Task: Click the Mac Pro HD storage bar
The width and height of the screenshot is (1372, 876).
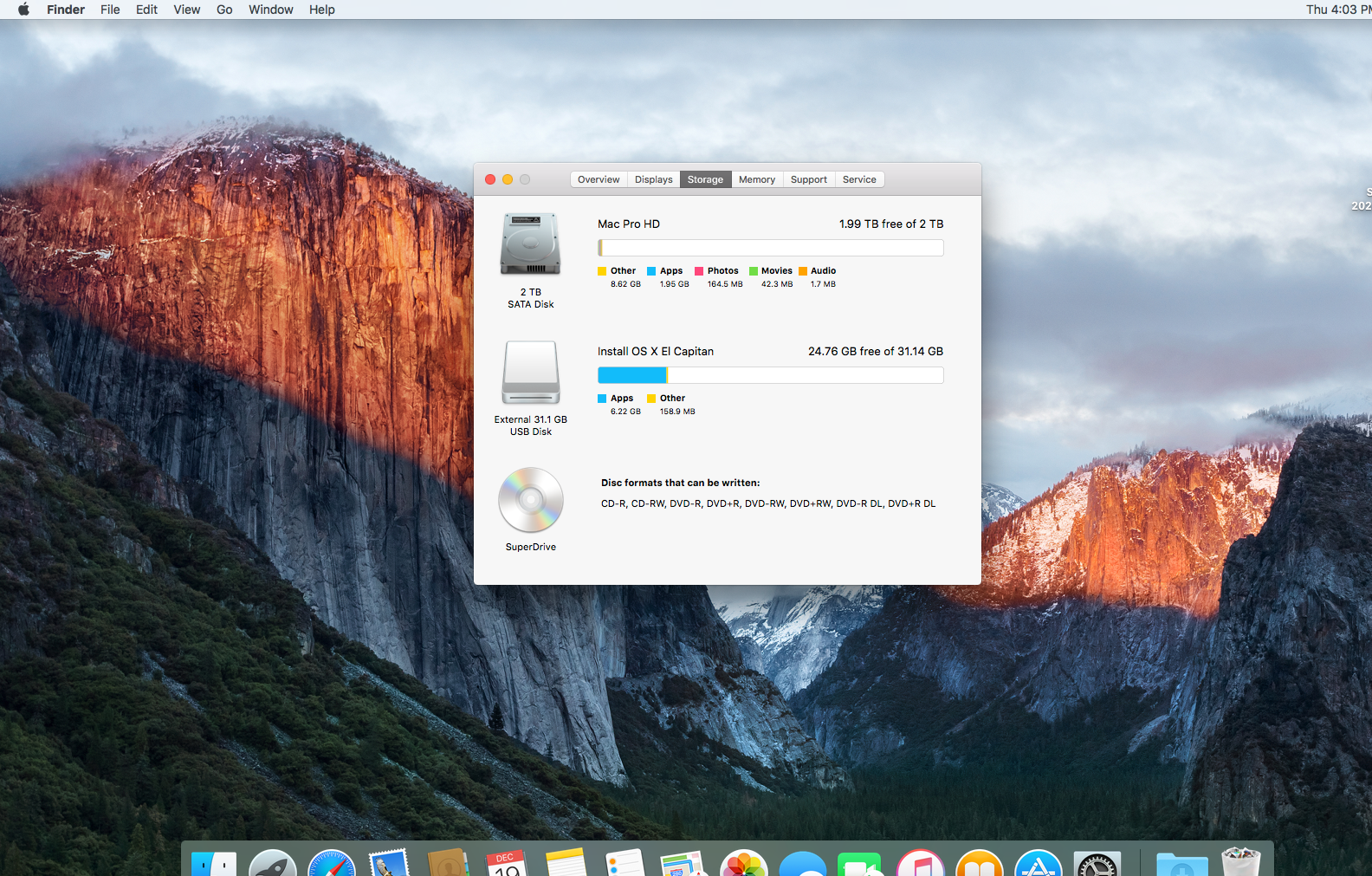Action: (770, 248)
